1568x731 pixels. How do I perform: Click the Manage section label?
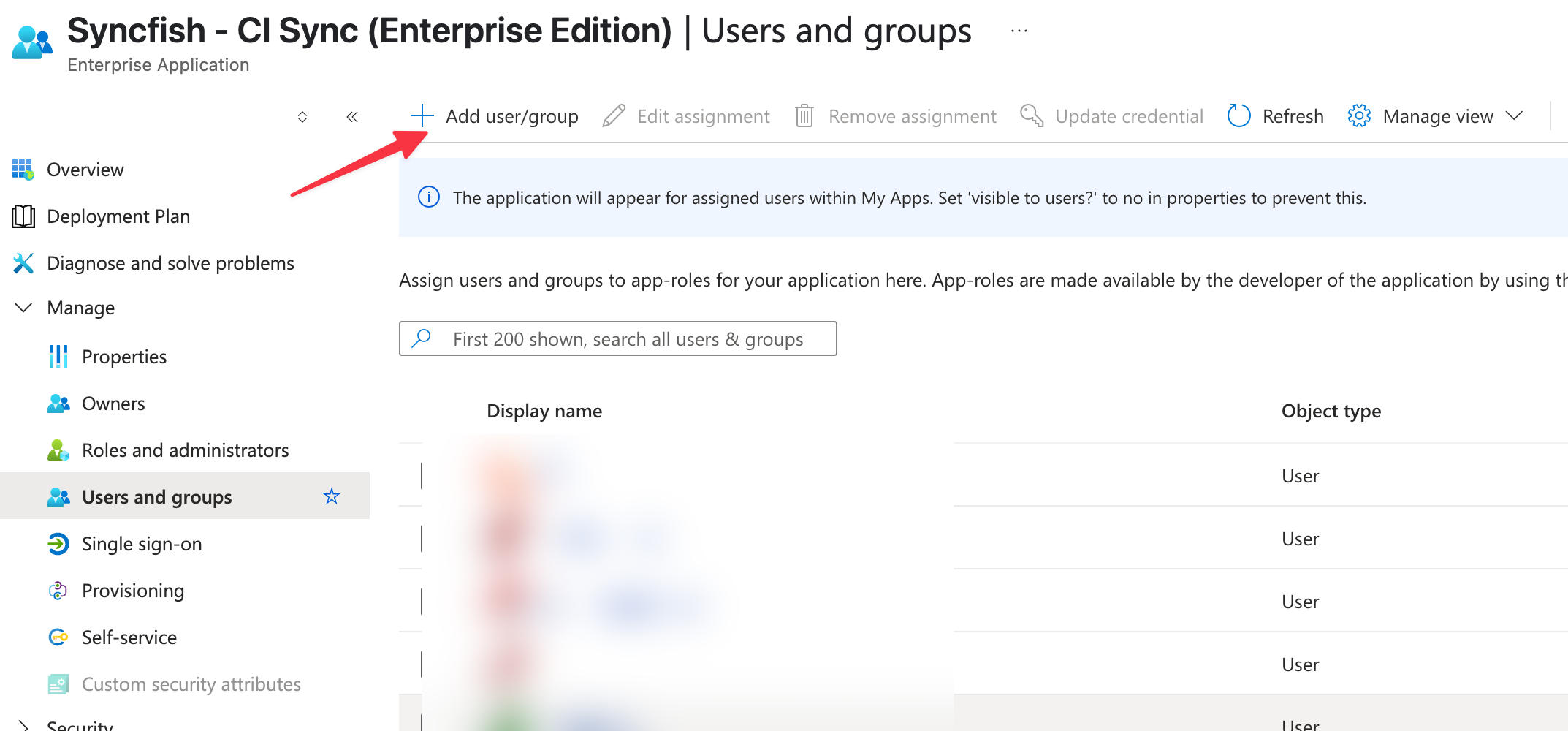81,308
